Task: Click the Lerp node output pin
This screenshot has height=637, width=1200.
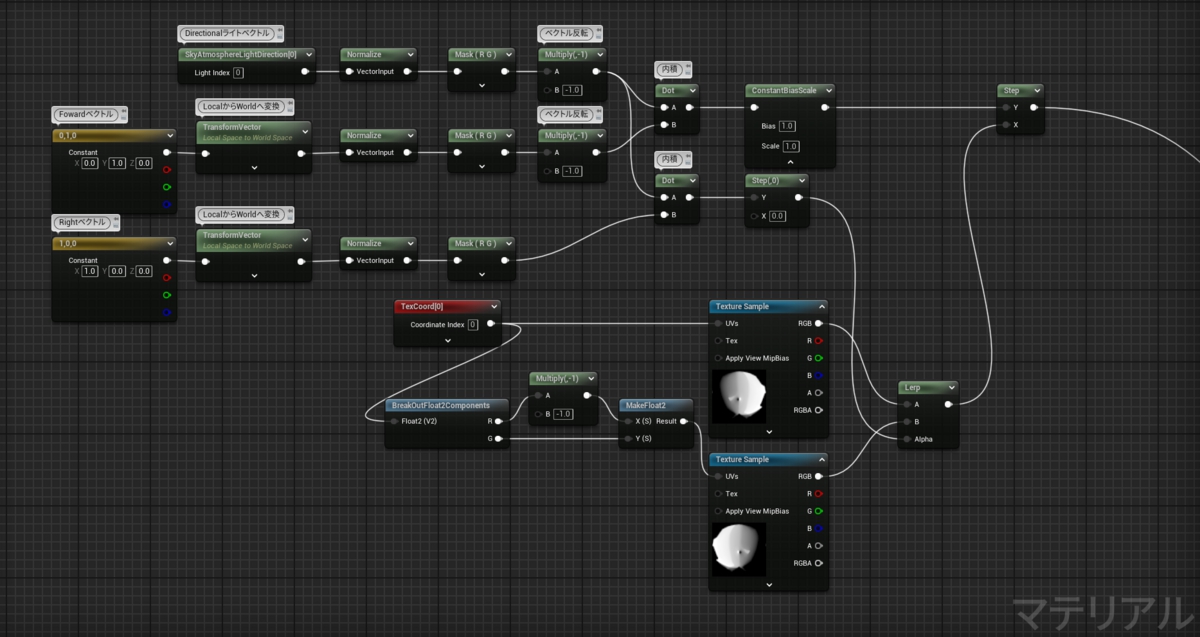Action: pos(949,404)
